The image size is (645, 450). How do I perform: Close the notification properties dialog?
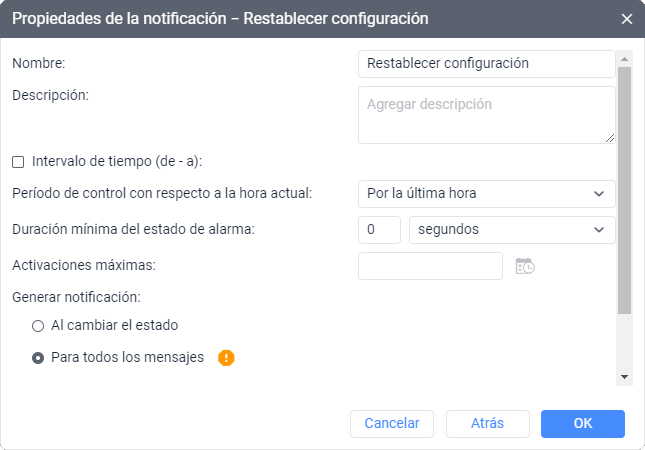point(626,19)
